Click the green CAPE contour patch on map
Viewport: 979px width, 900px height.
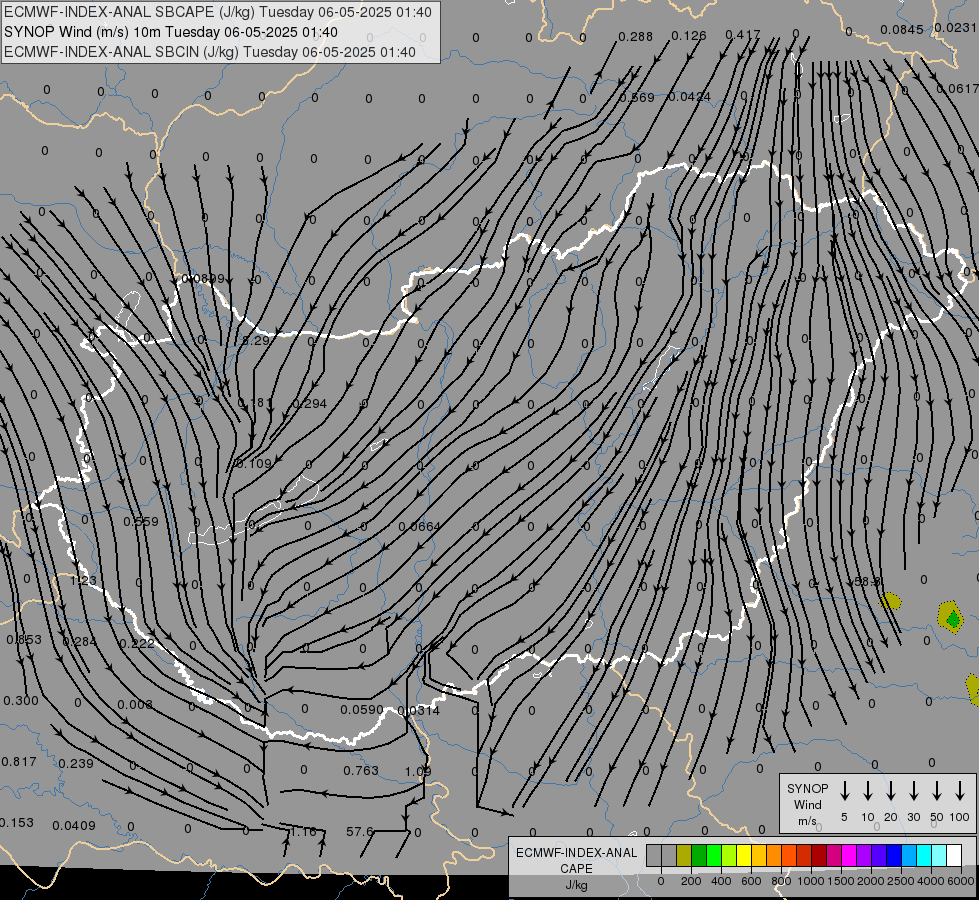point(953,619)
